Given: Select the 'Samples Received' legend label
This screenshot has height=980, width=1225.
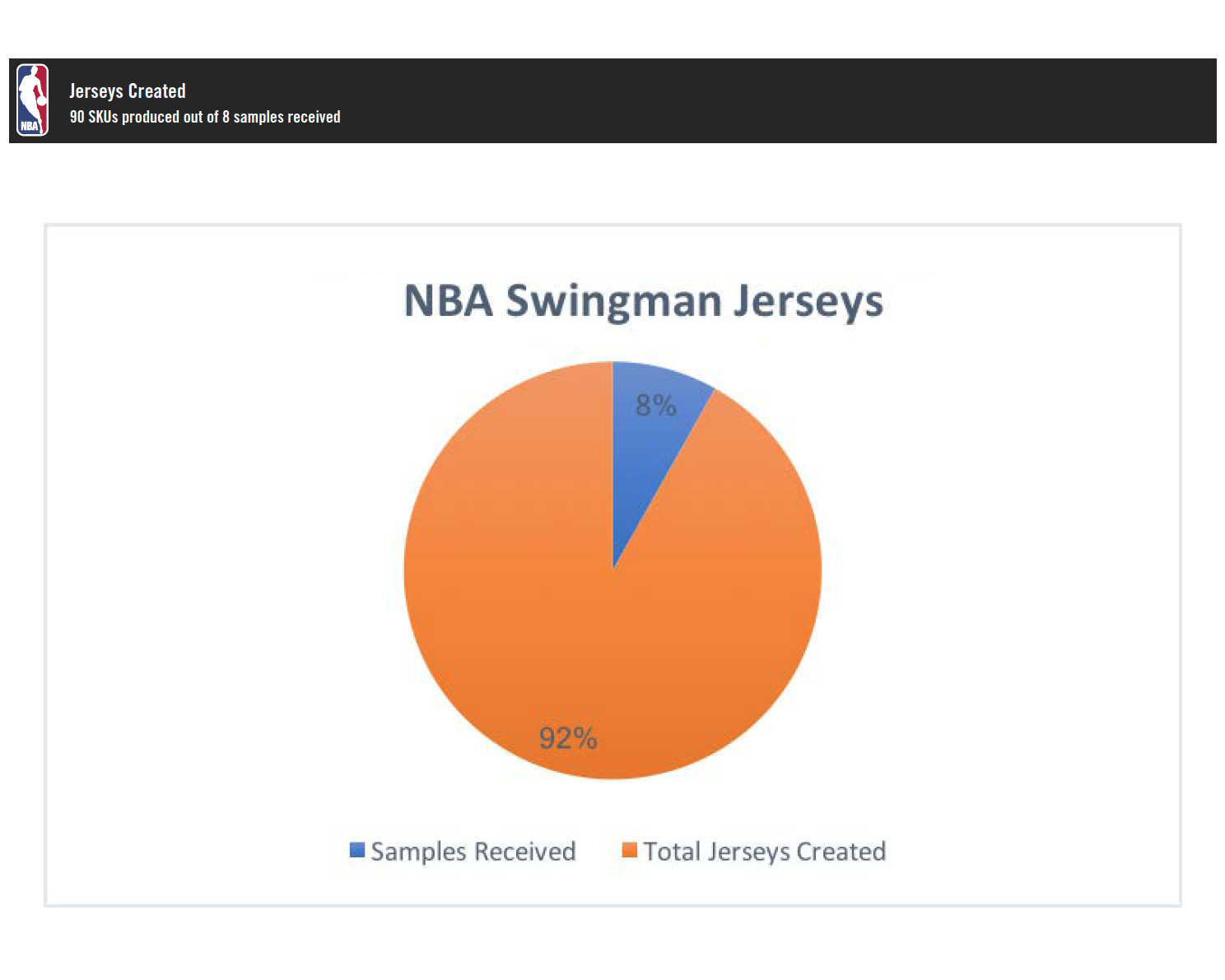Looking at the screenshot, I should tap(473, 851).
